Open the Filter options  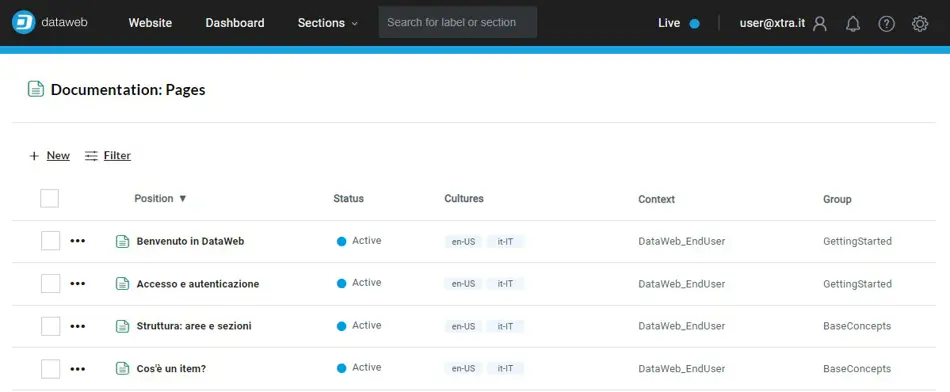[x=117, y=156]
